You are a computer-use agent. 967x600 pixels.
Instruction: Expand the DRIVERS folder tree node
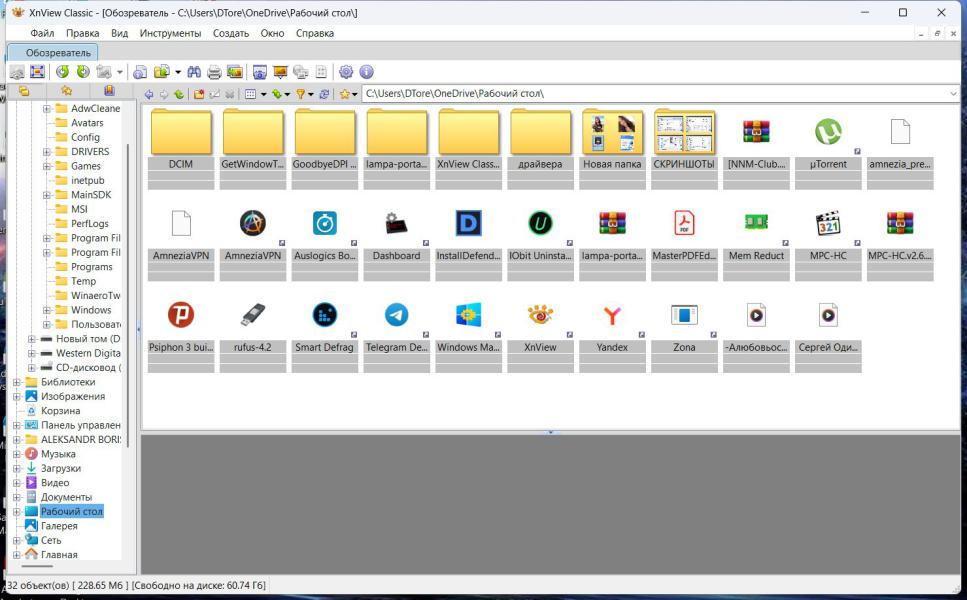click(47, 152)
